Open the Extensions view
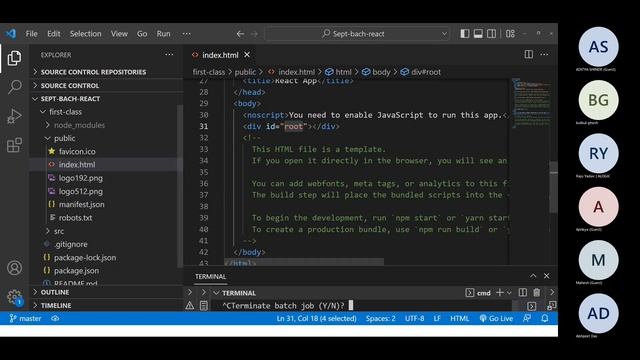The image size is (640, 360). click(14, 145)
